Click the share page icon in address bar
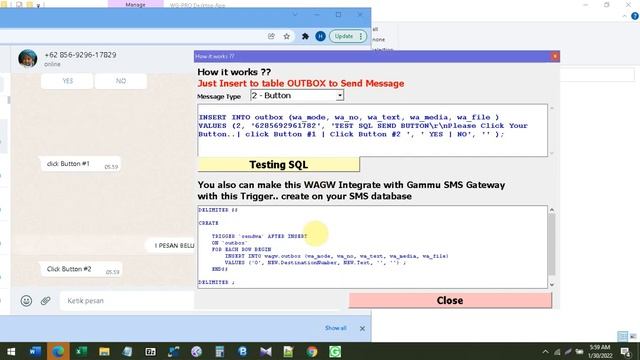This screenshot has width=640, height=360. (x=271, y=36)
